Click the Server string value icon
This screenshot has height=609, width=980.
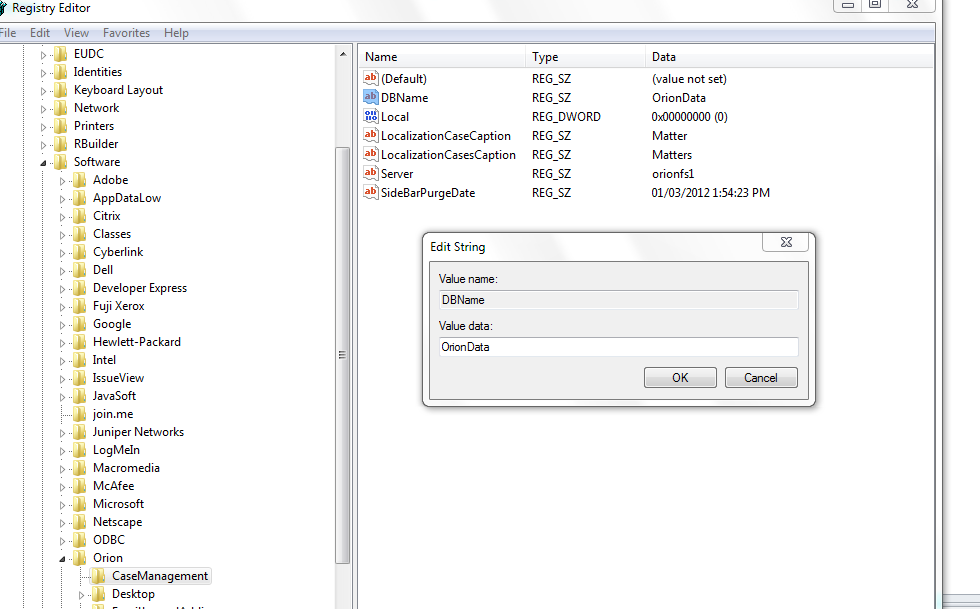tap(371, 173)
